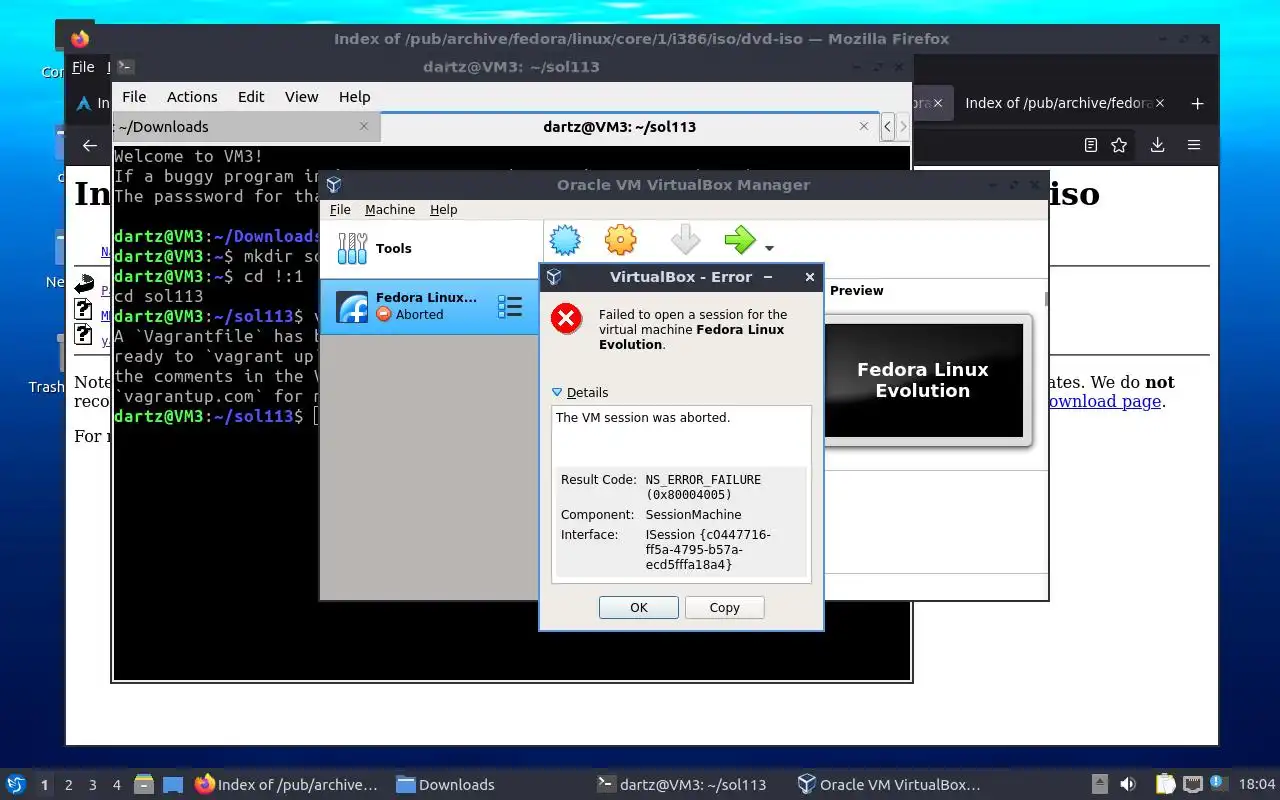Image resolution: width=1280 pixels, height=800 pixels.
Task: Click the New machine icon in VirtualBox toolbar
Action: pos(565,240)
